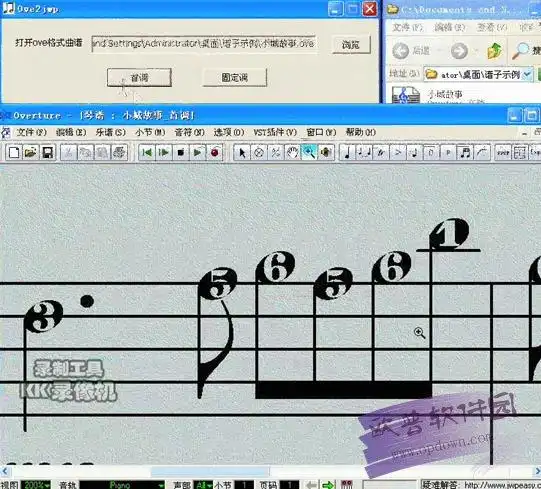The height and width of the screenshot is (489, 541).
Task: Open the 编辑 (Edit) menu in Overture
Action: click(71, 133)
